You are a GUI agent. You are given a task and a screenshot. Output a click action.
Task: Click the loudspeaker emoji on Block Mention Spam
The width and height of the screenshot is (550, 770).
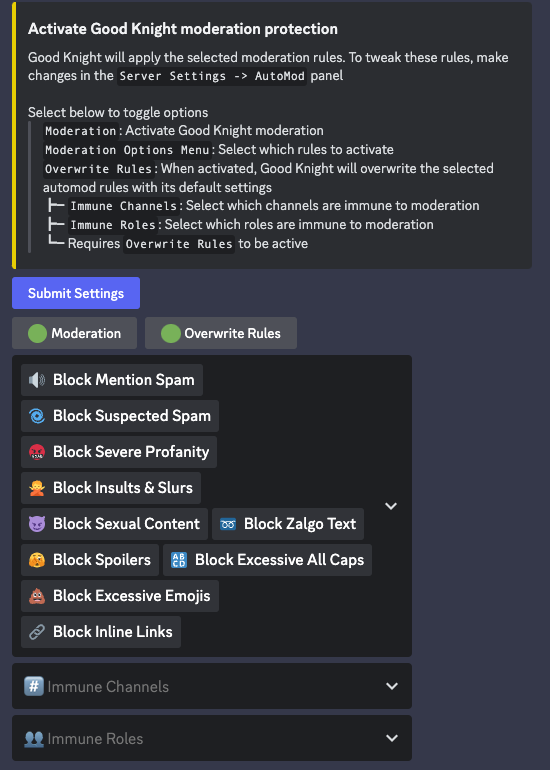coord(37,380)
